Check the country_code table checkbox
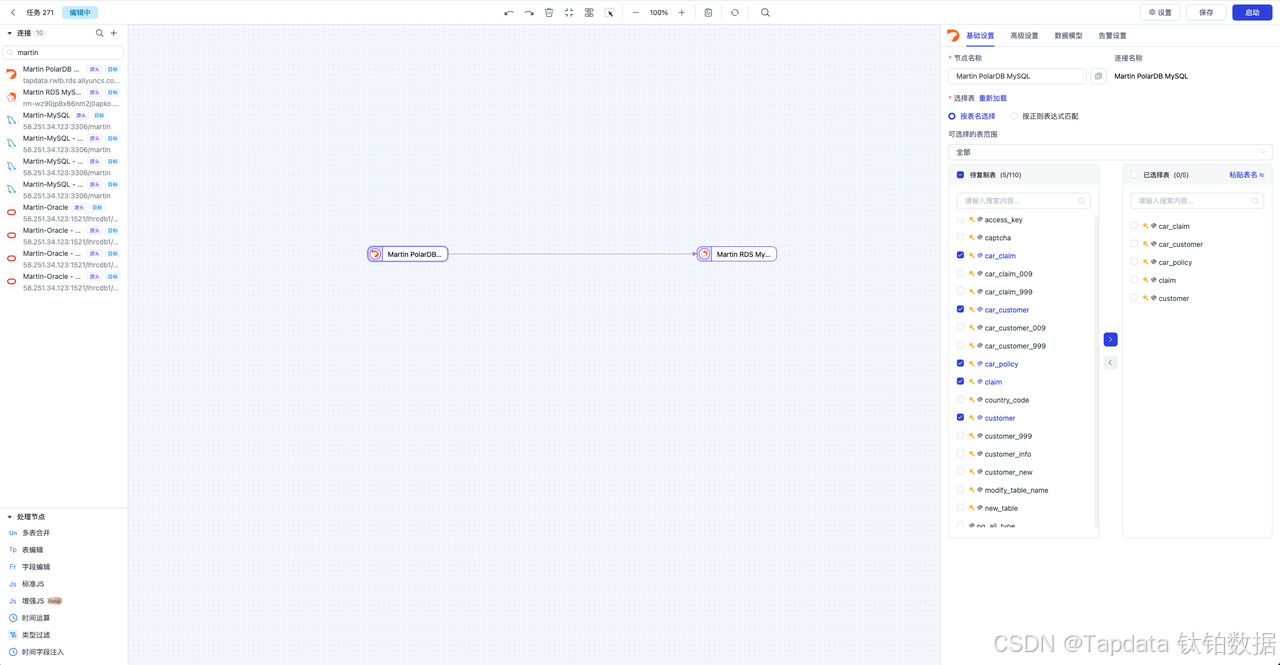Screen dimensions: 1280x665 tap(960, 400)
